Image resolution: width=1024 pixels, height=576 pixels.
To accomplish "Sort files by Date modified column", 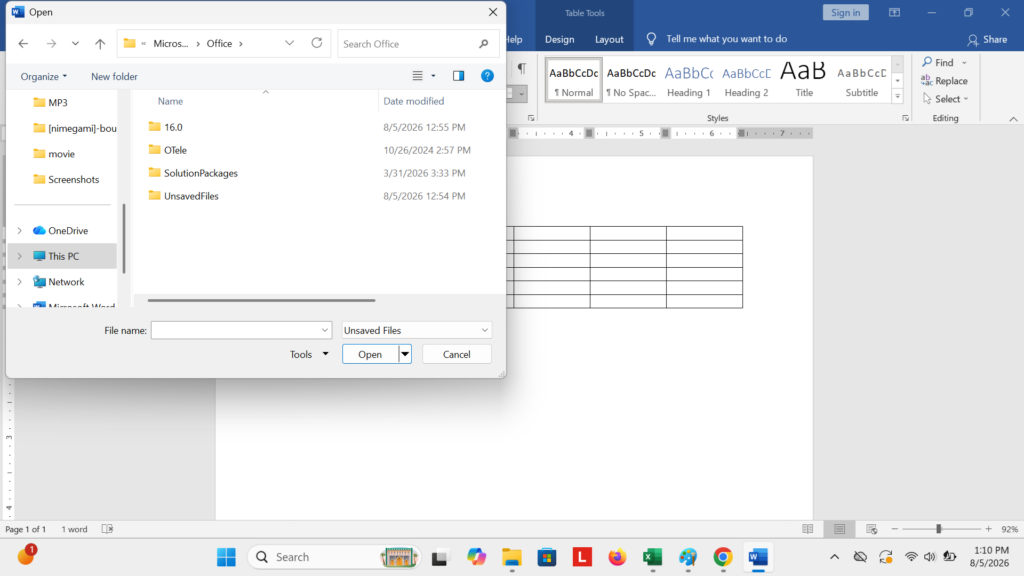I will [x=413, y=101].
